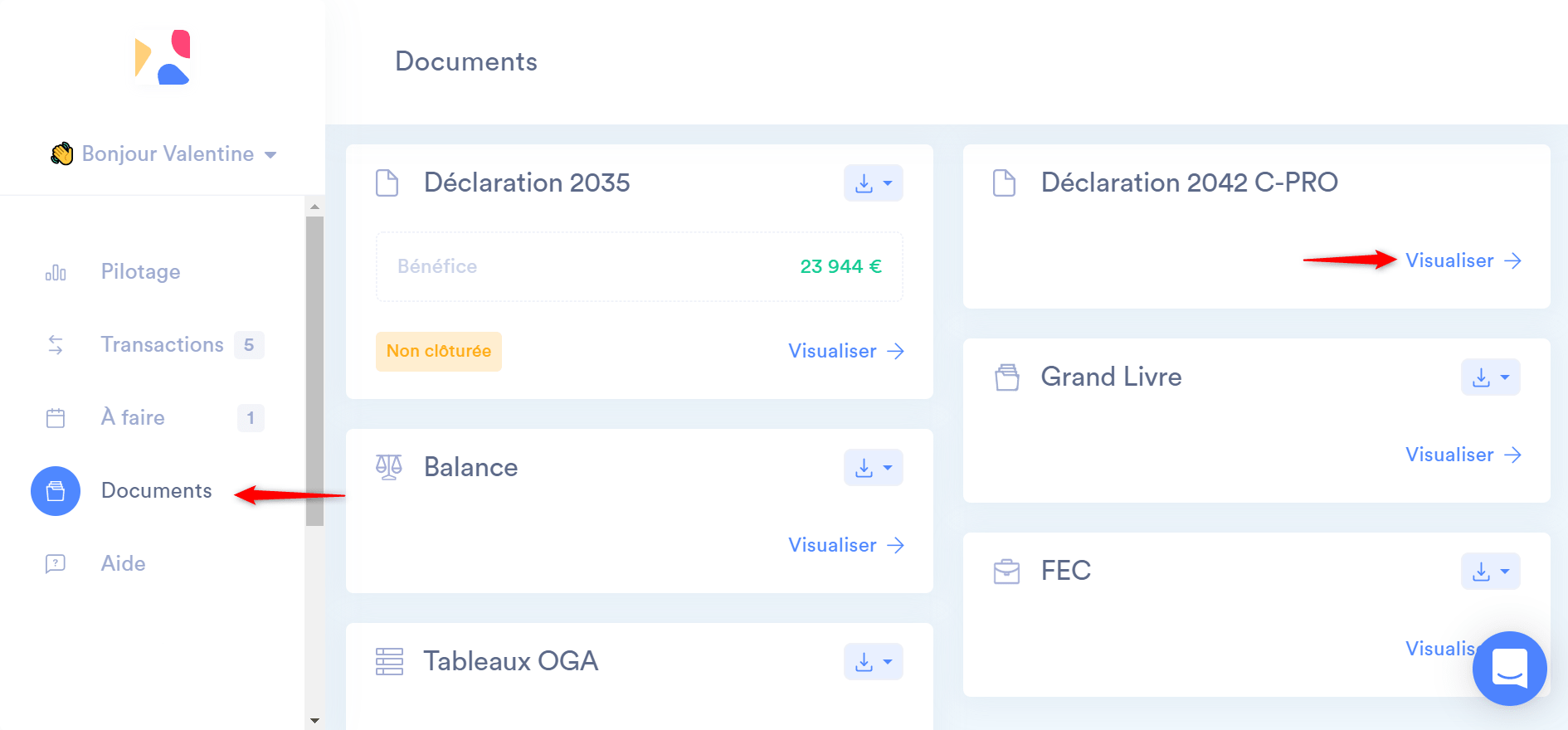Open the Balance download dropdown
The width and height of the screenshot is (1568, 730).
[x=873, y=468]
